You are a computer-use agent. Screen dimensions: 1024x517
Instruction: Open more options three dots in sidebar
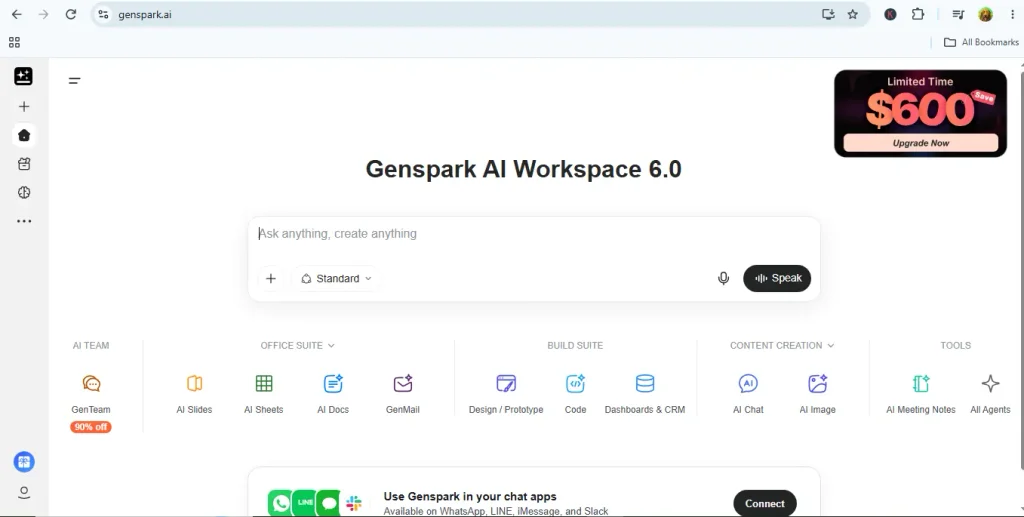pos(24,221)
